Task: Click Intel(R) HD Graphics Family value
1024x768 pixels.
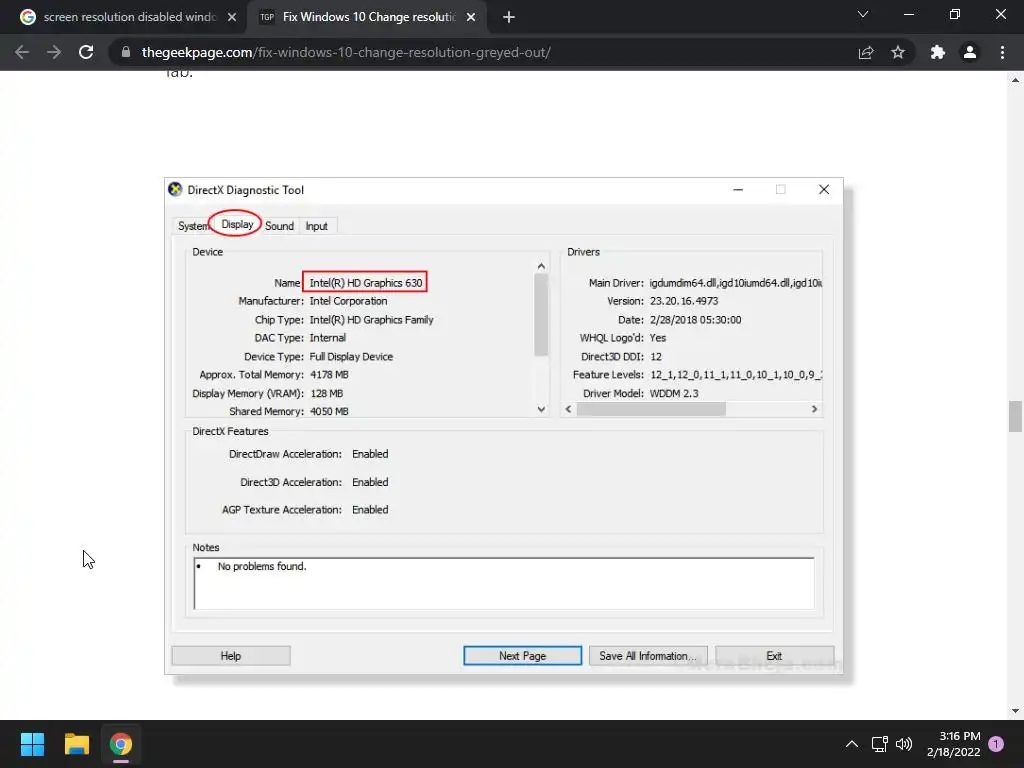Action: click(x=372, y=320)
